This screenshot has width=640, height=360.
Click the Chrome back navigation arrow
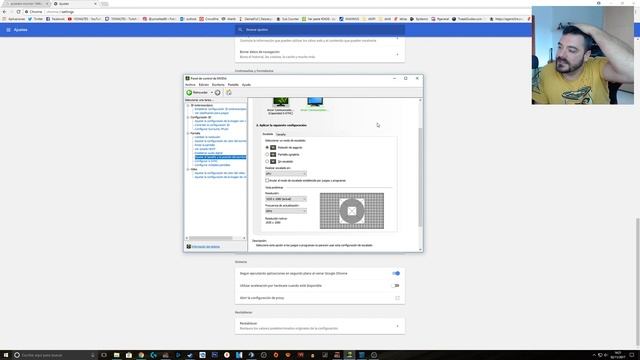coord(4,12)
